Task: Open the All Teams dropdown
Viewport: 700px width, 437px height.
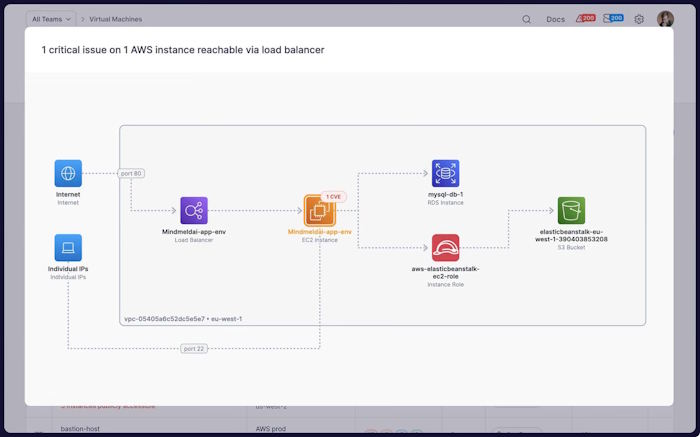Action: (x=51, y=19)
